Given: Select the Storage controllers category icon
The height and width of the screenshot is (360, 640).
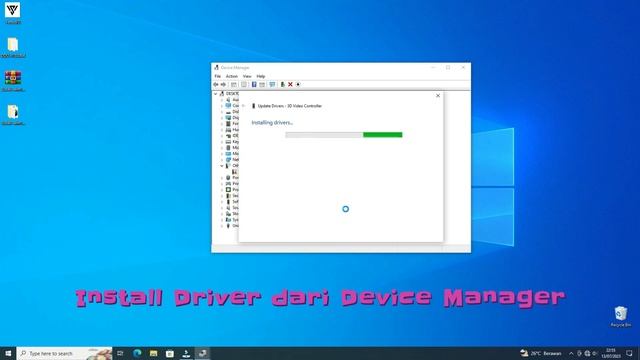Looking at the screenshot, I should [x=229, y=214].
